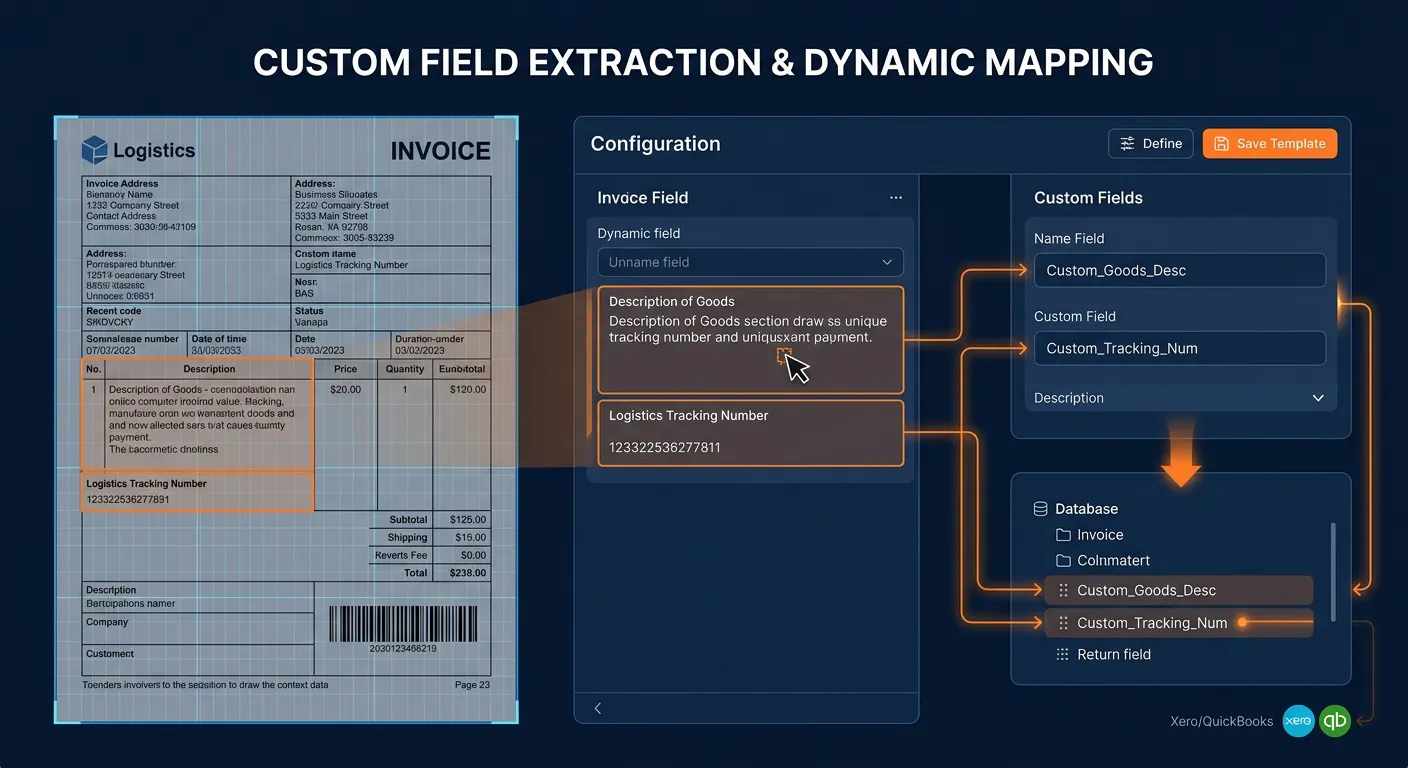The image size is (1408, 768).
Task: Click the Description column header on invoice
Action: (209, 369)
